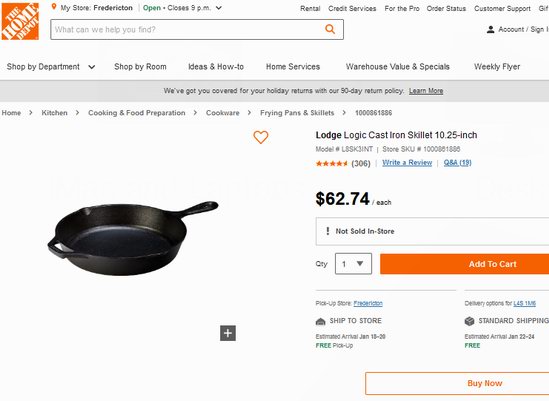549x401 pixels.
Task: Open the cast iron skillet product image
Action: pos(133,238)
